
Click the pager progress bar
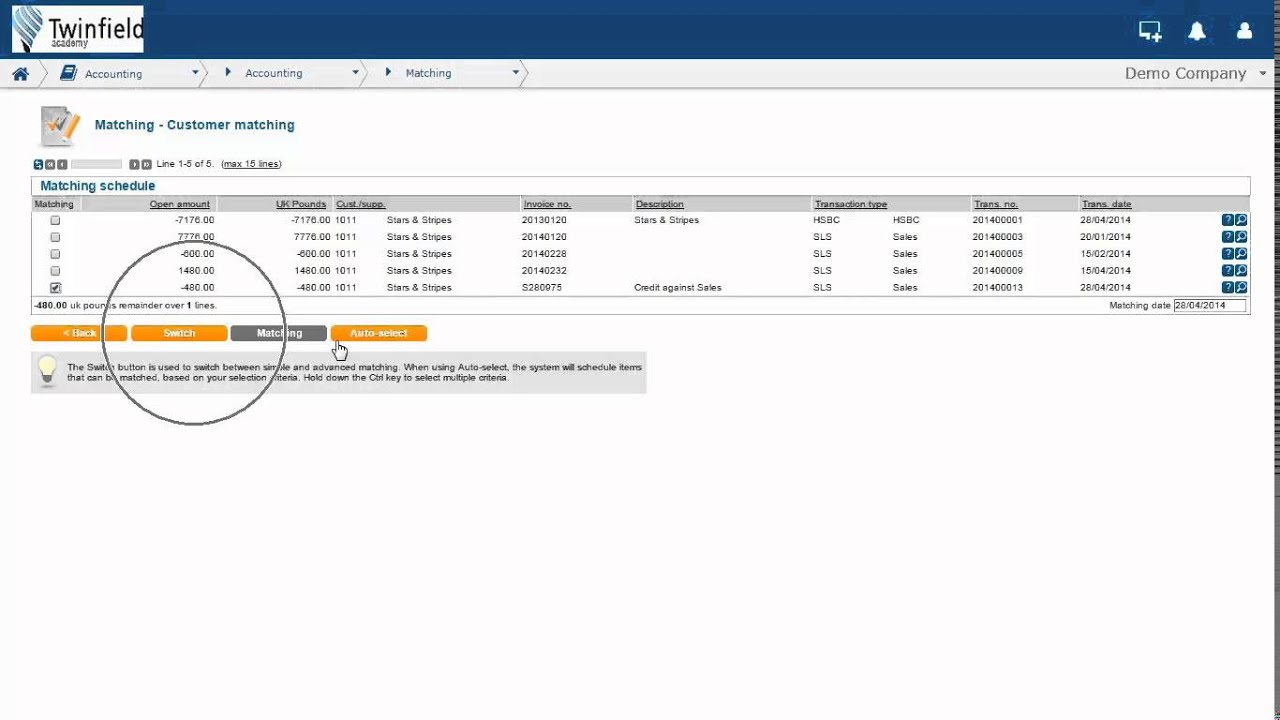click(x=96, y=164)
